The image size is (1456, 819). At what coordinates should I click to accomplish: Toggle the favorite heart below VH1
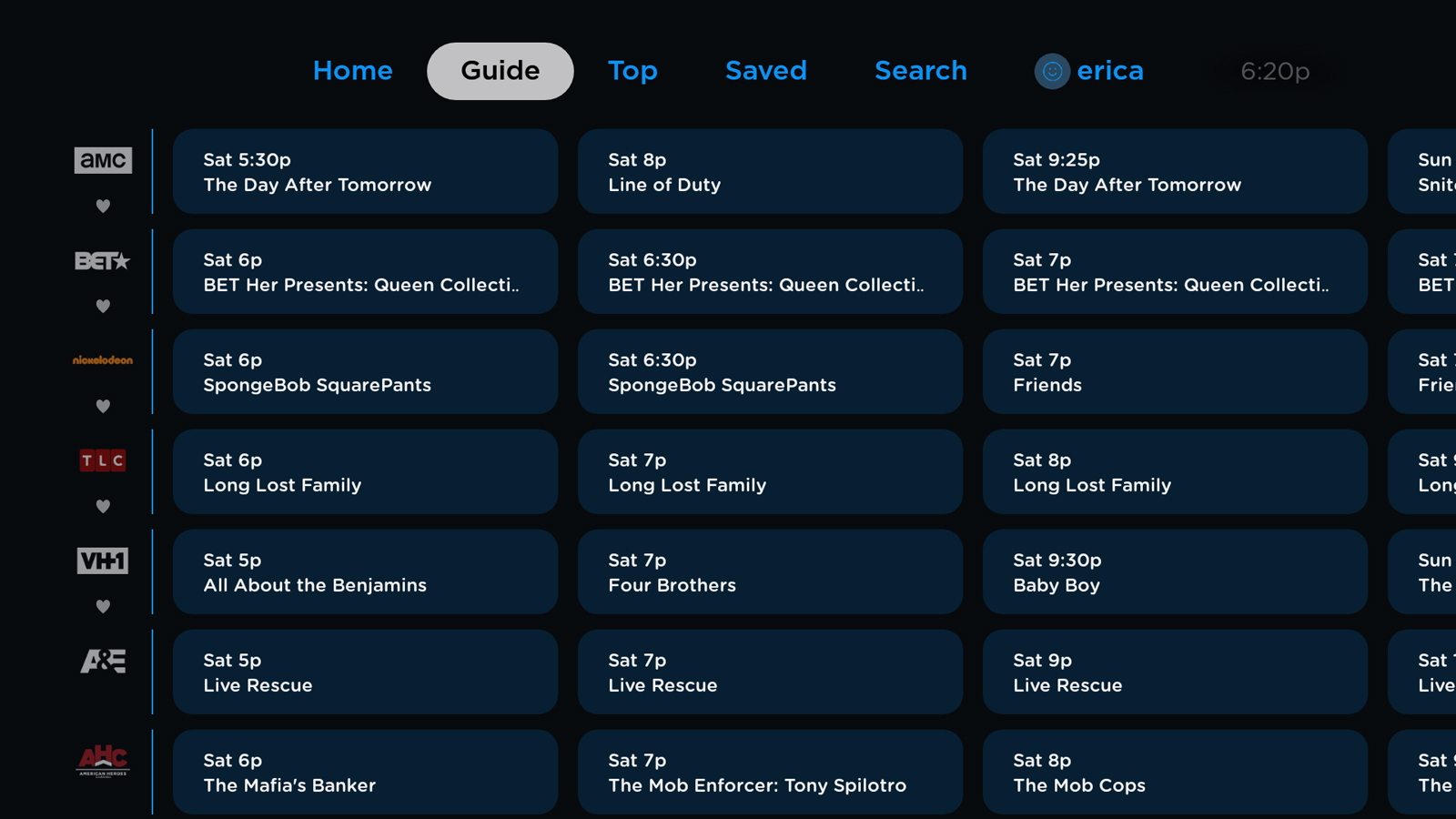coord(103,606)
